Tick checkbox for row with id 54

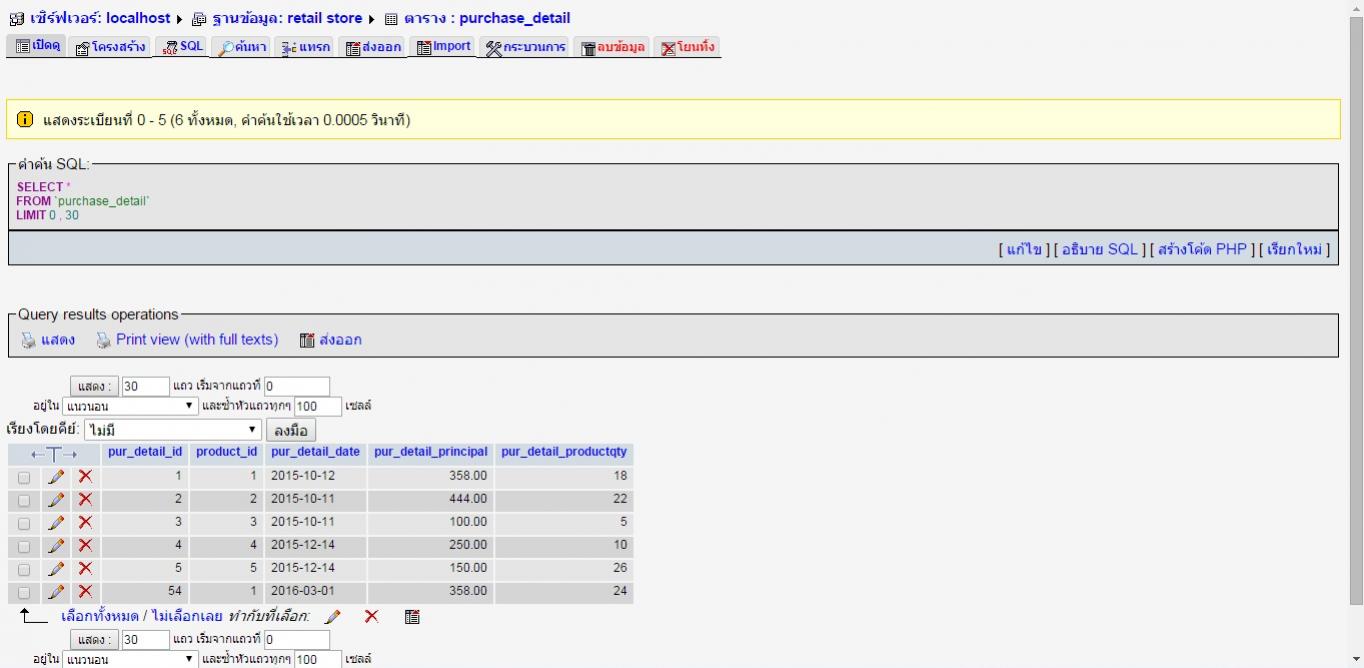[24, 593]
